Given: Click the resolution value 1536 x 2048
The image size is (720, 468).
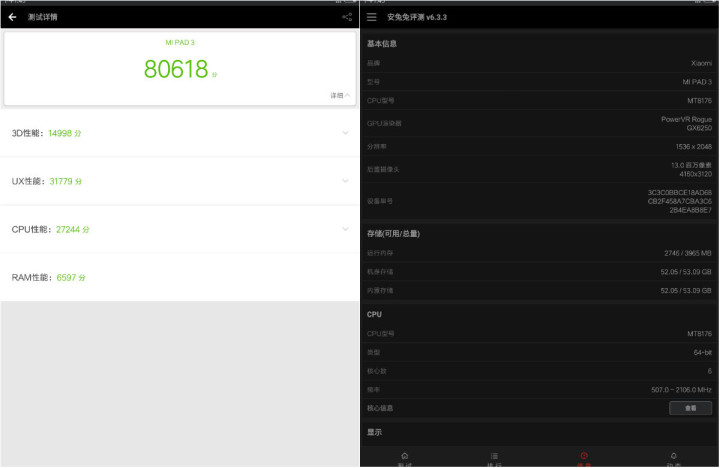Looking at the screenshot, I should [693, 147].
